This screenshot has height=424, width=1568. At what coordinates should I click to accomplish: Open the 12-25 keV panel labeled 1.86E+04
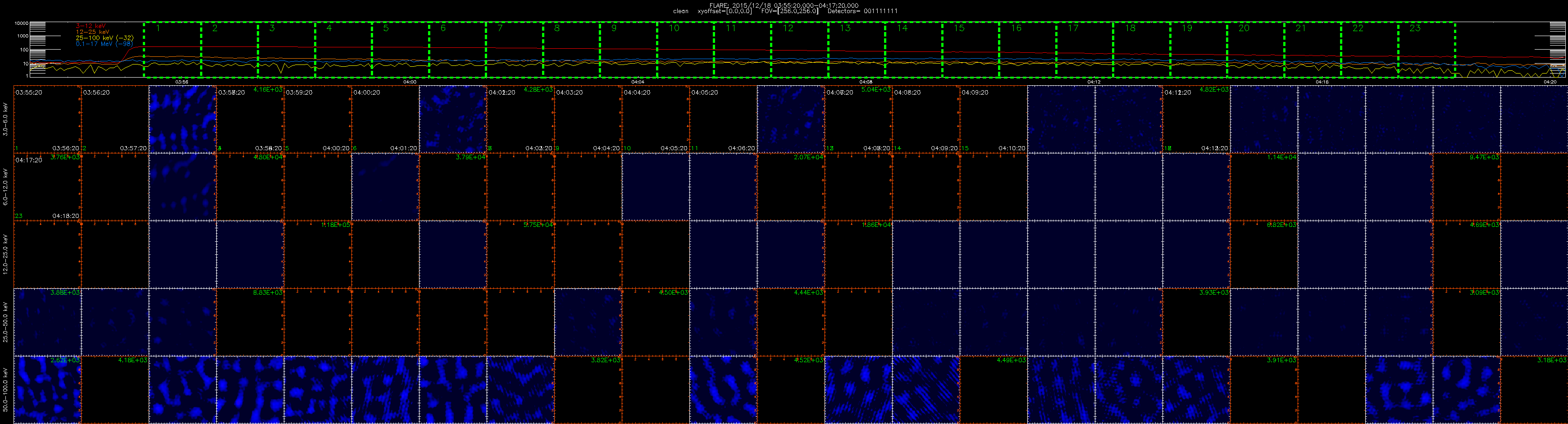click(x=858, y=255)
